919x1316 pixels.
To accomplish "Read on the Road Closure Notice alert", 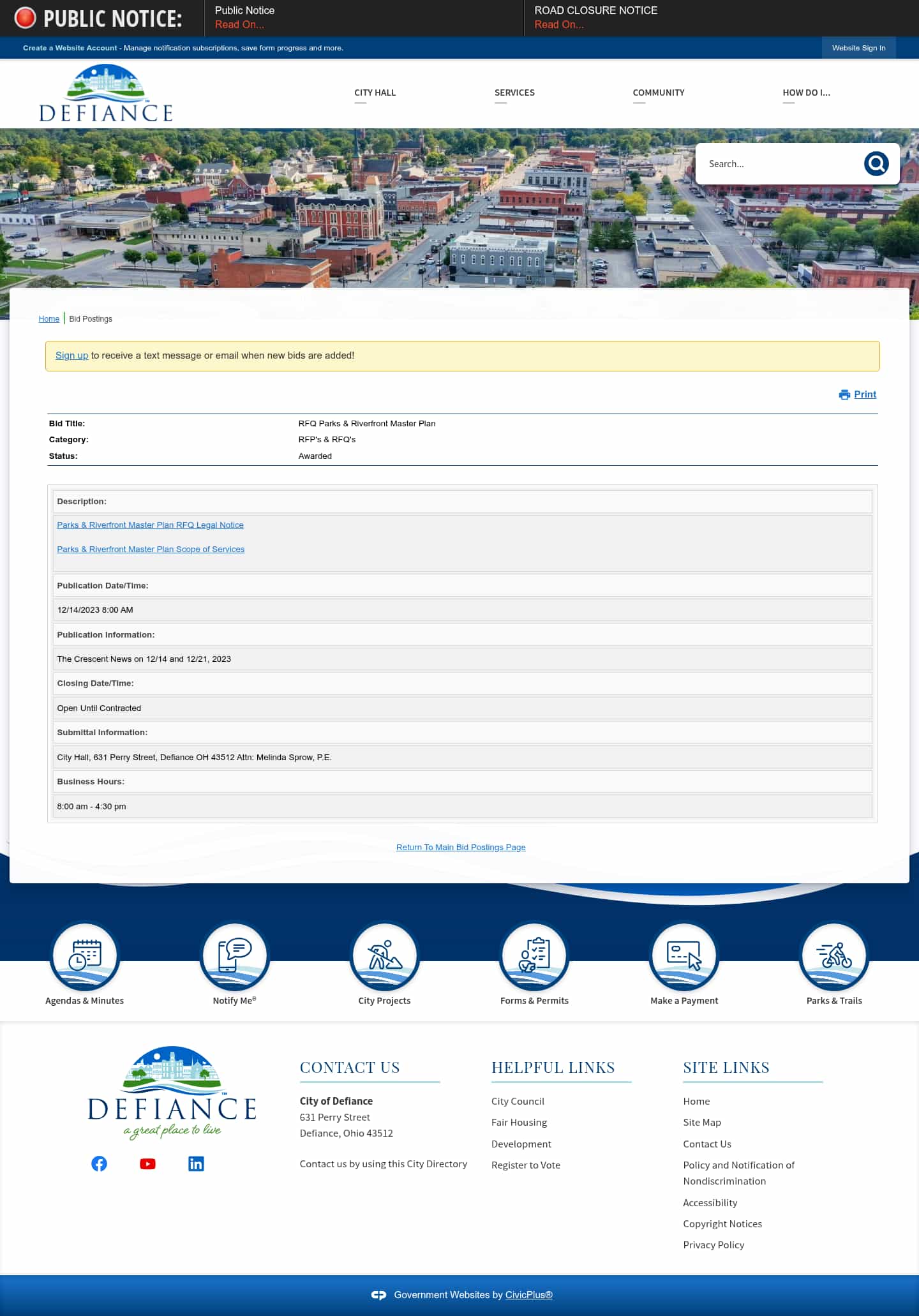I will (x=559, y=24).
